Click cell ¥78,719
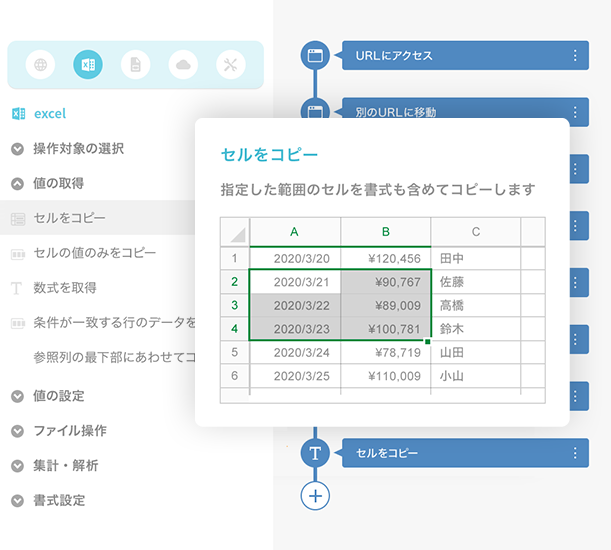 pos(386,352)
